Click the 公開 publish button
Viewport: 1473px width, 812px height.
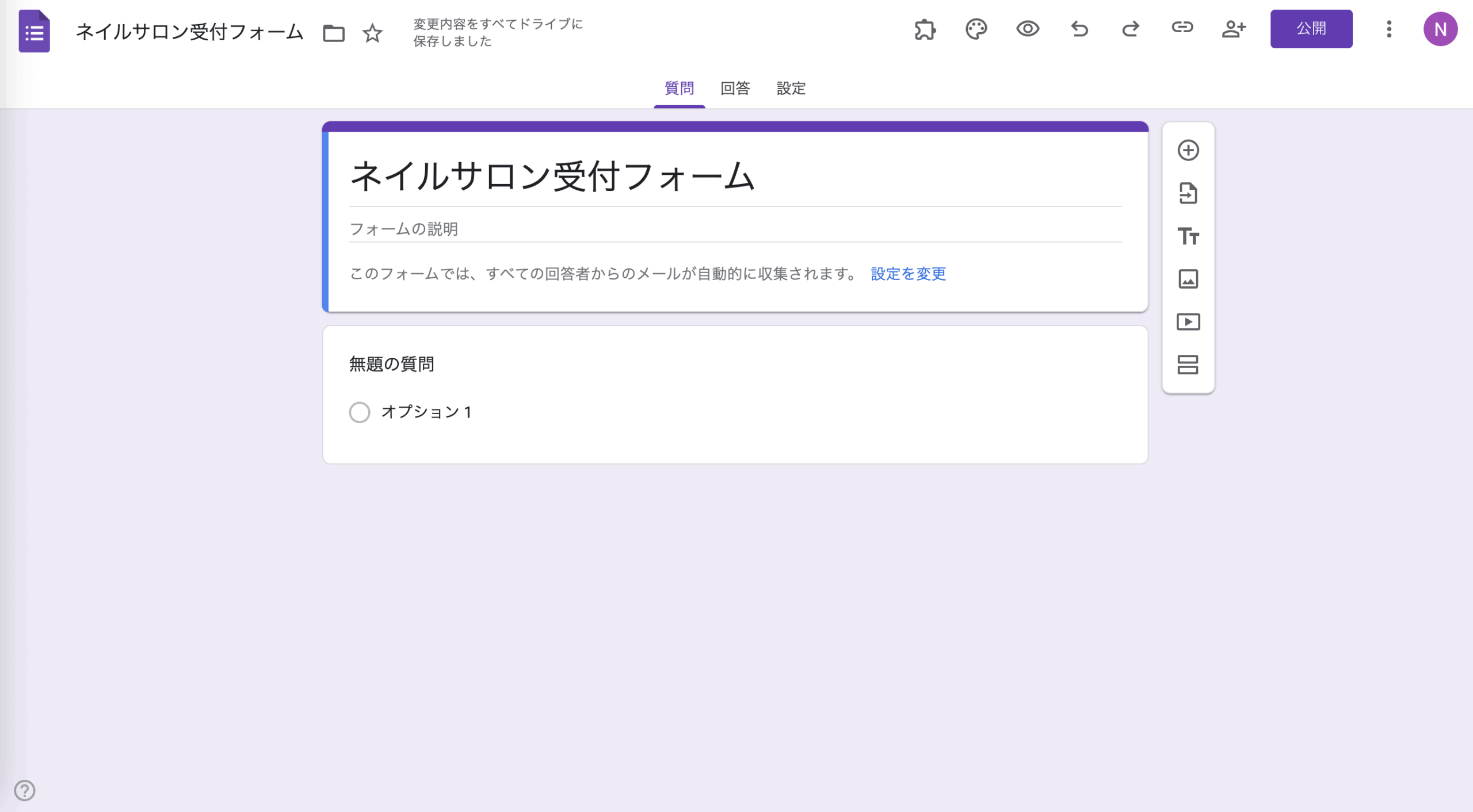click(1311, 29)
